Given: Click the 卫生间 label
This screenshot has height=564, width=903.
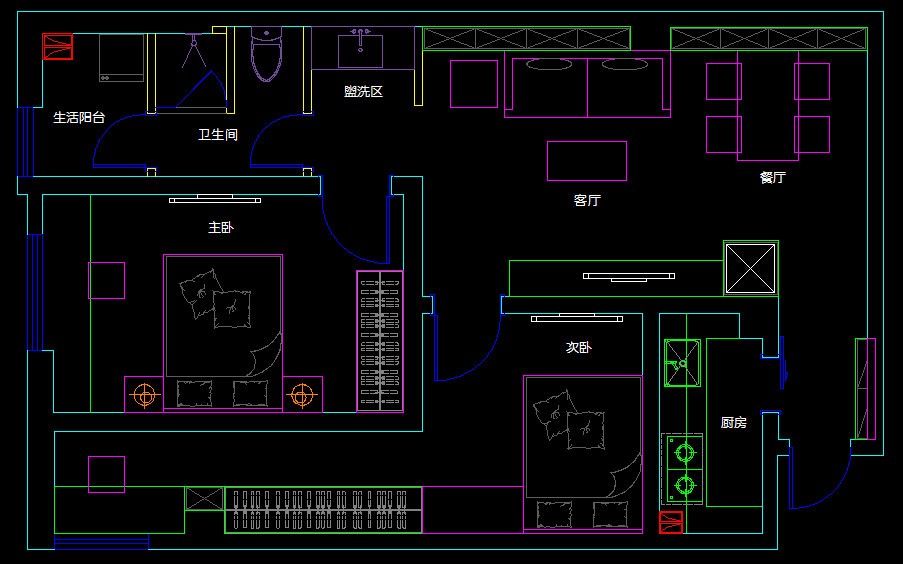Looking at the screenshot, I should click(x=218, y=134).
